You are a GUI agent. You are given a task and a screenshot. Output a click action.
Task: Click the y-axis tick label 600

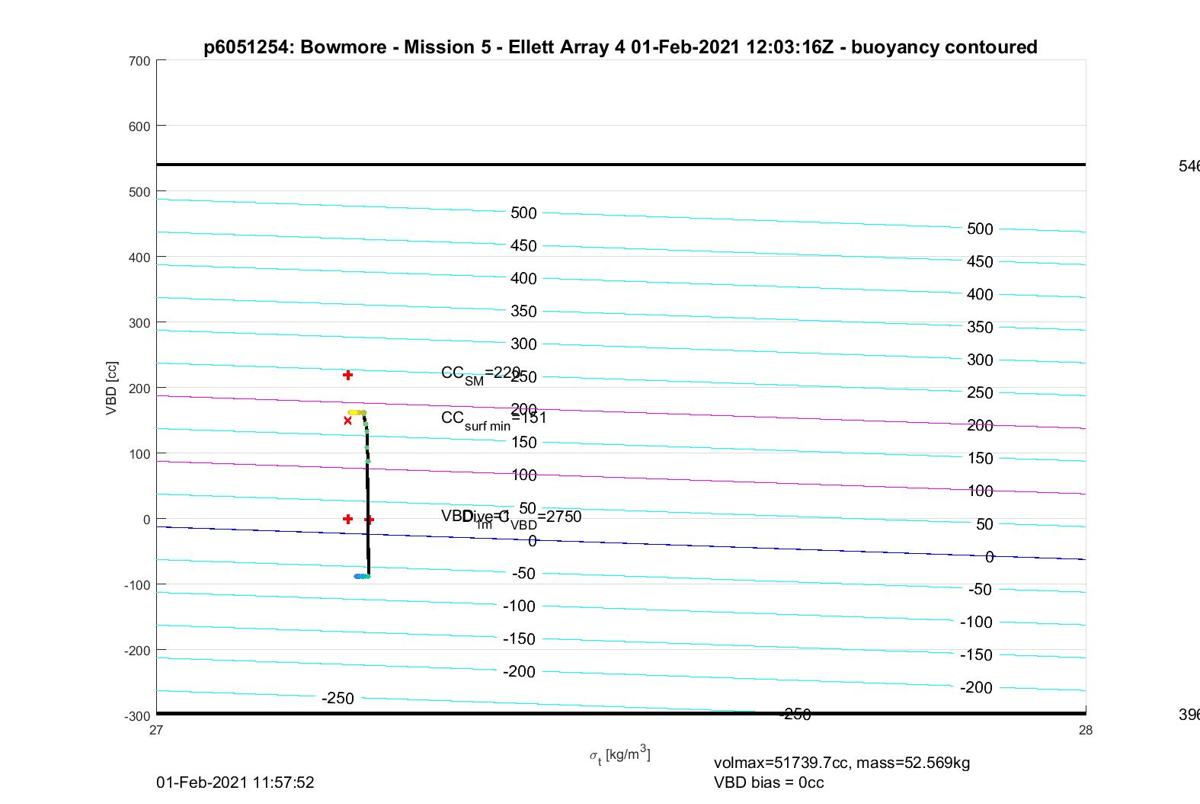click(x=139, y=126)
